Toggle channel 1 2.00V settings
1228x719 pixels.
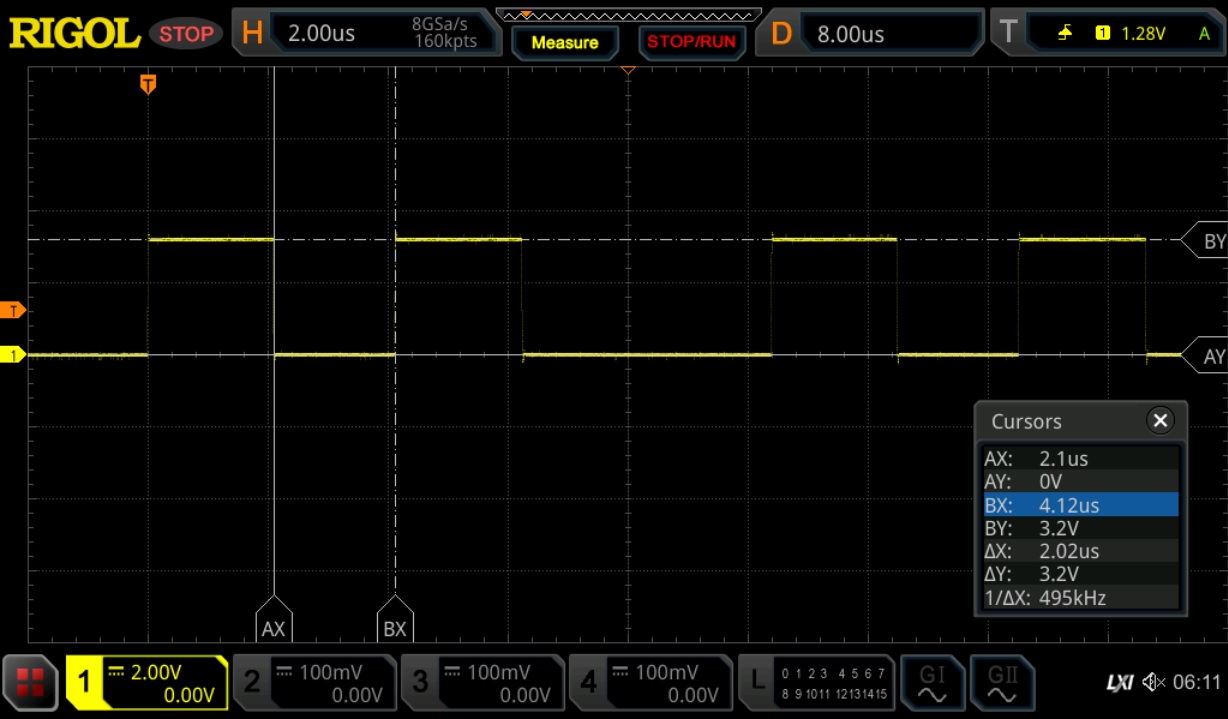[147, 683]
